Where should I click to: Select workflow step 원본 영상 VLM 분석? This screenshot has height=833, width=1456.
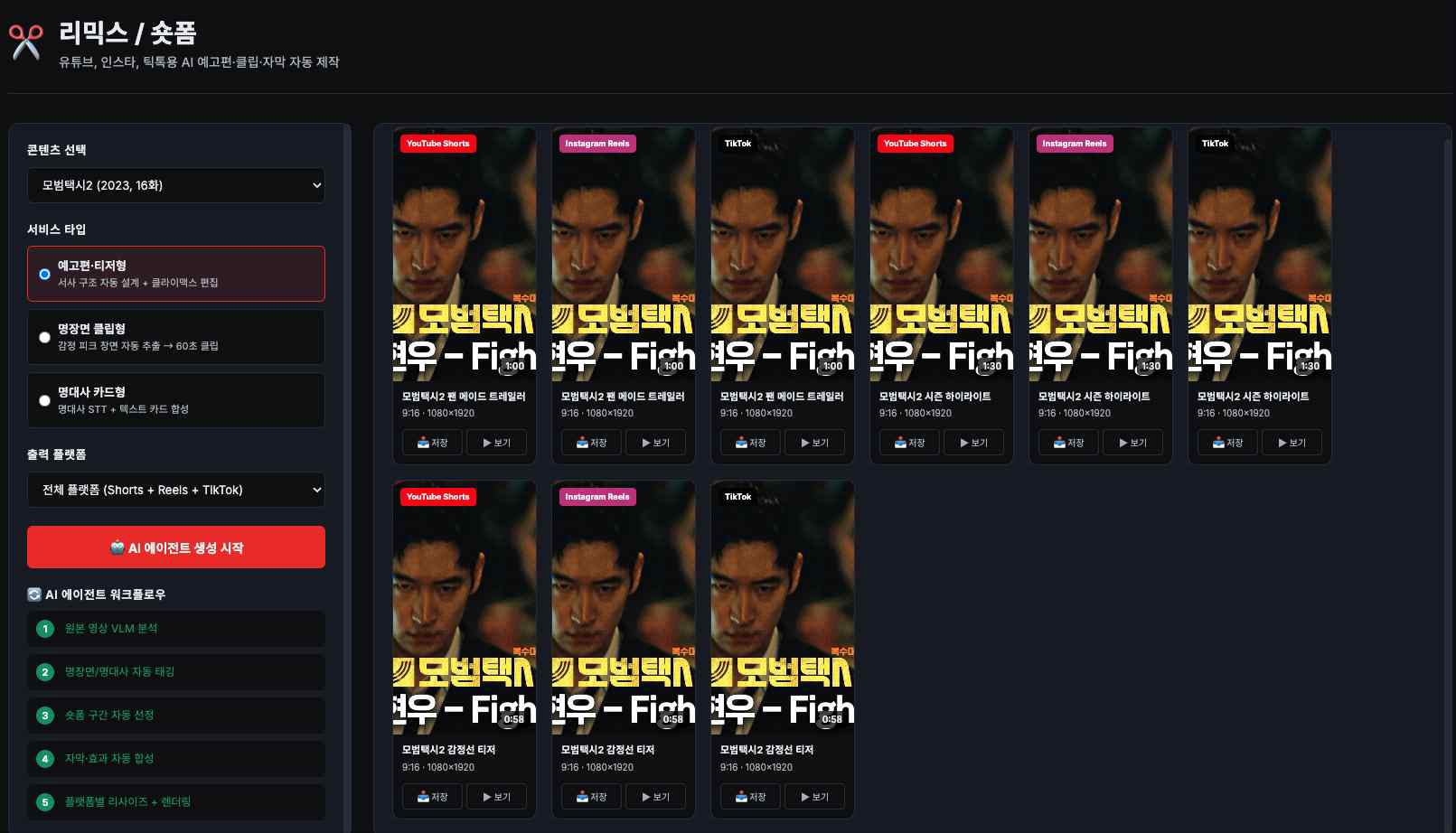point(176,629)
